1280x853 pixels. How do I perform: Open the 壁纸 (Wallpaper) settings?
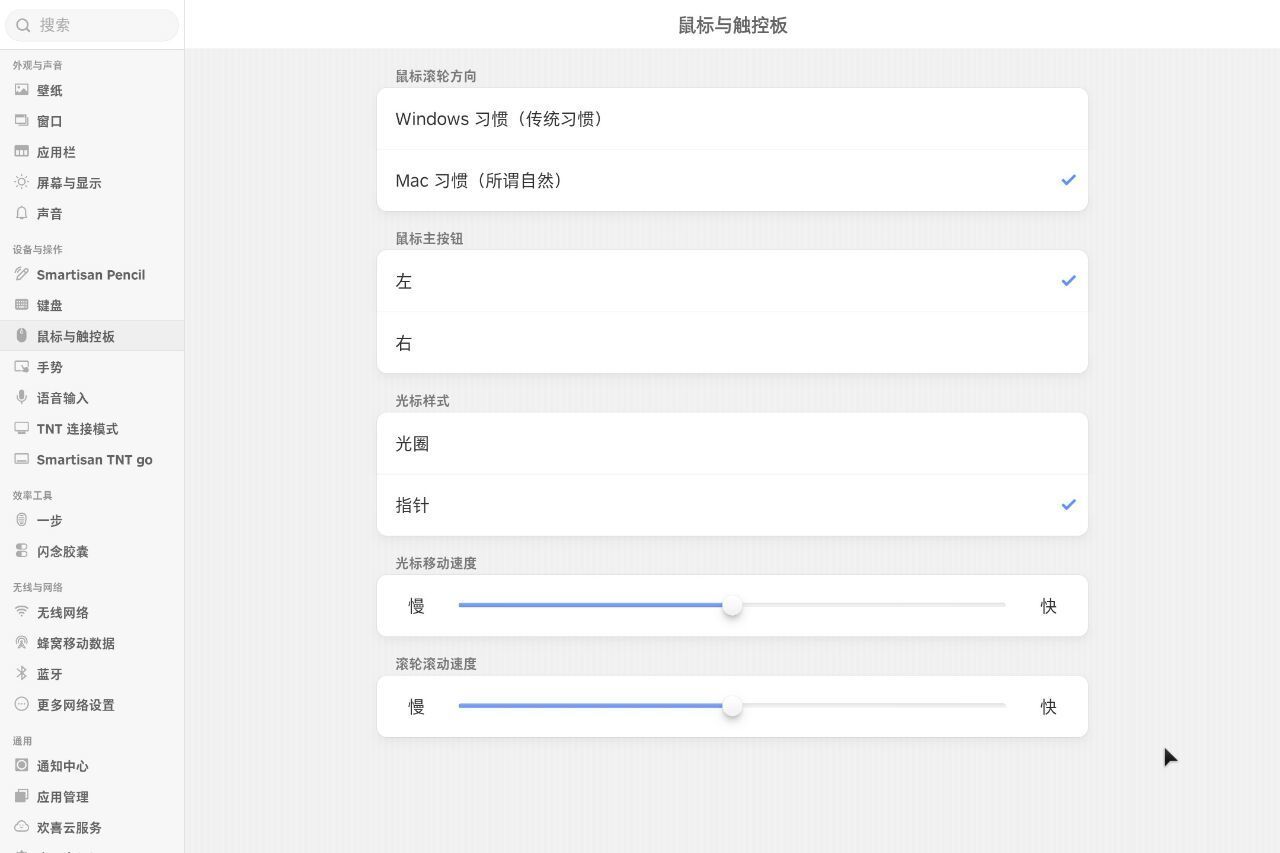pos(48,90)
